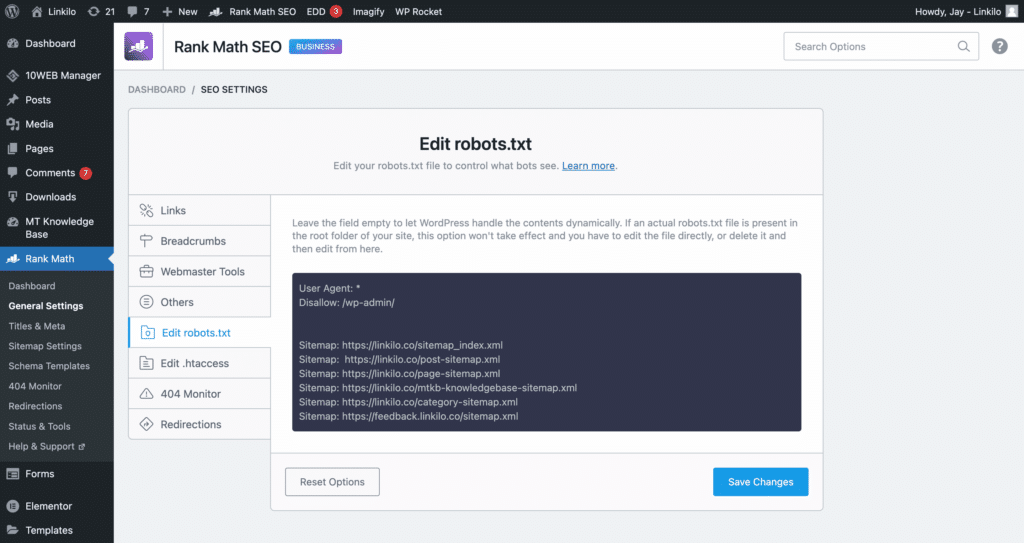
Task: Click the Edit .htaccess document icon
Action: coord(146,363)
